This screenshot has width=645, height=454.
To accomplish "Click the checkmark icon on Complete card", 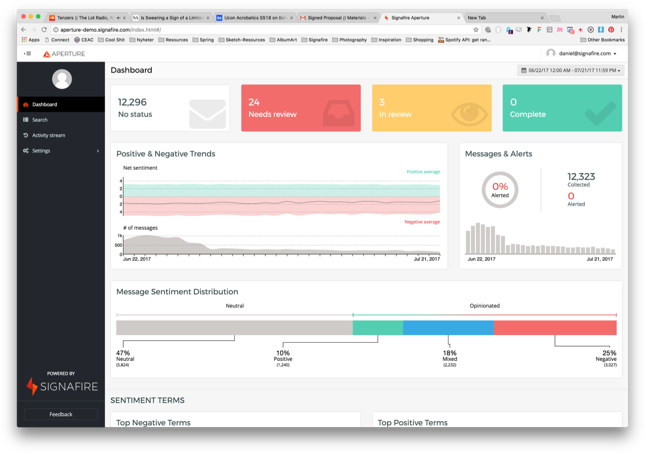I will pyautogui.click(x=600, y=114).
